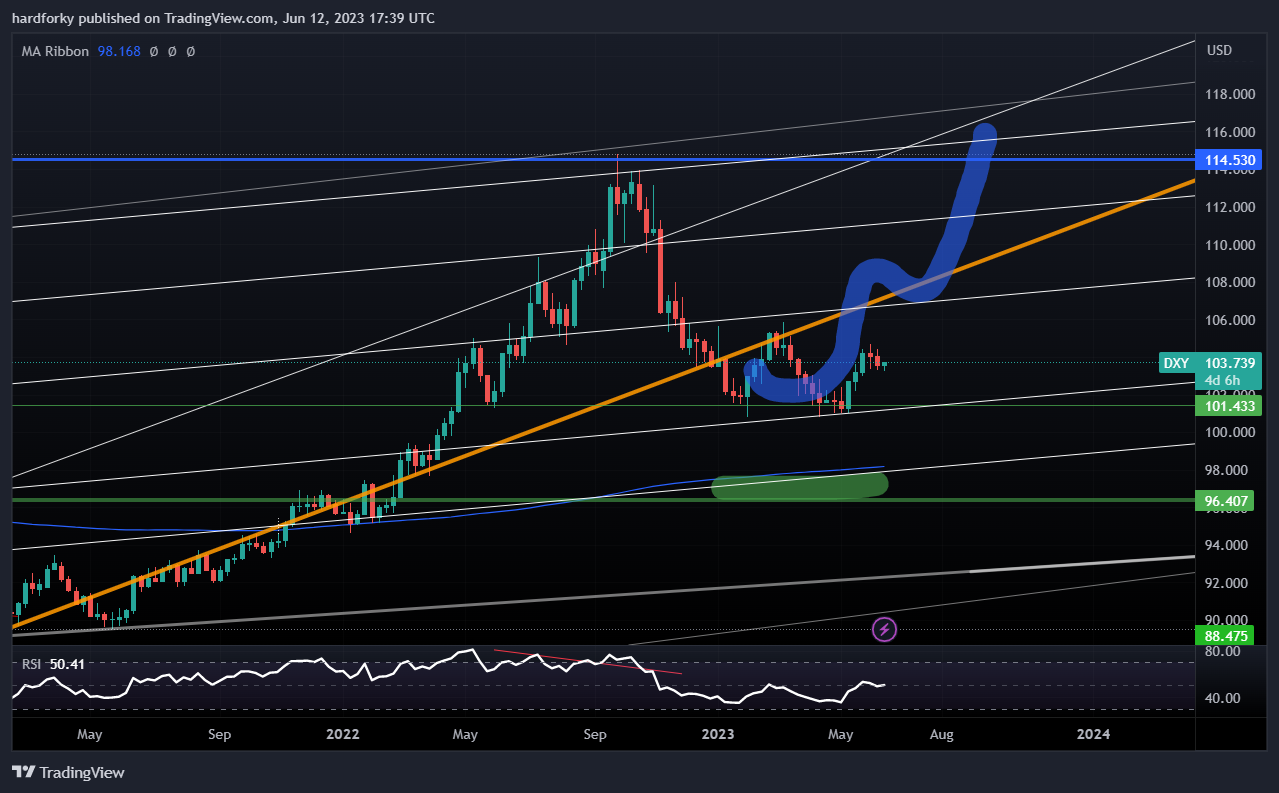Click the 4d 6h countdown label

point(1222,380)
